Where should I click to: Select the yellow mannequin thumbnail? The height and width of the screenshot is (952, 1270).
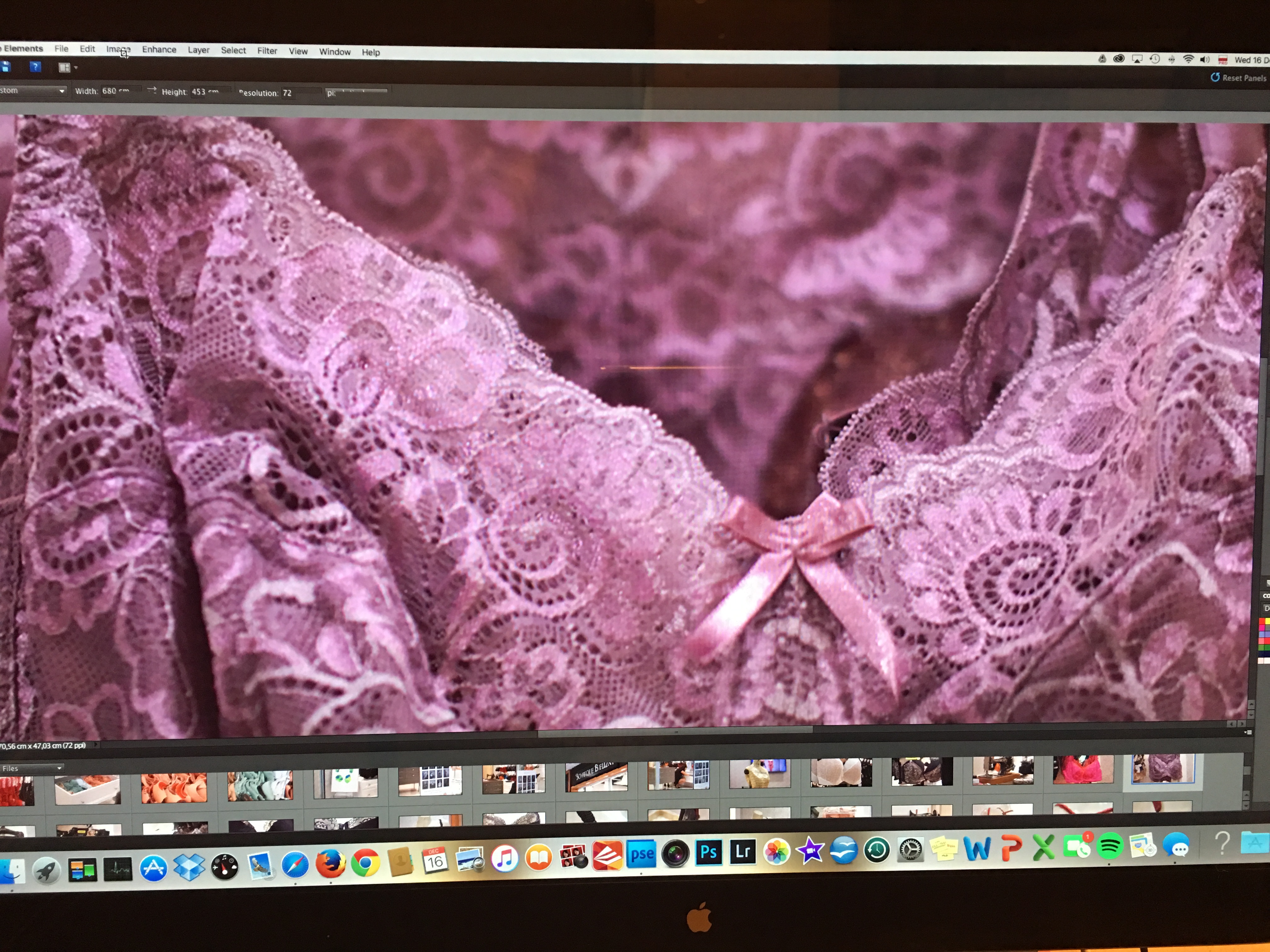pyautogui.click(x=760, y=773)
